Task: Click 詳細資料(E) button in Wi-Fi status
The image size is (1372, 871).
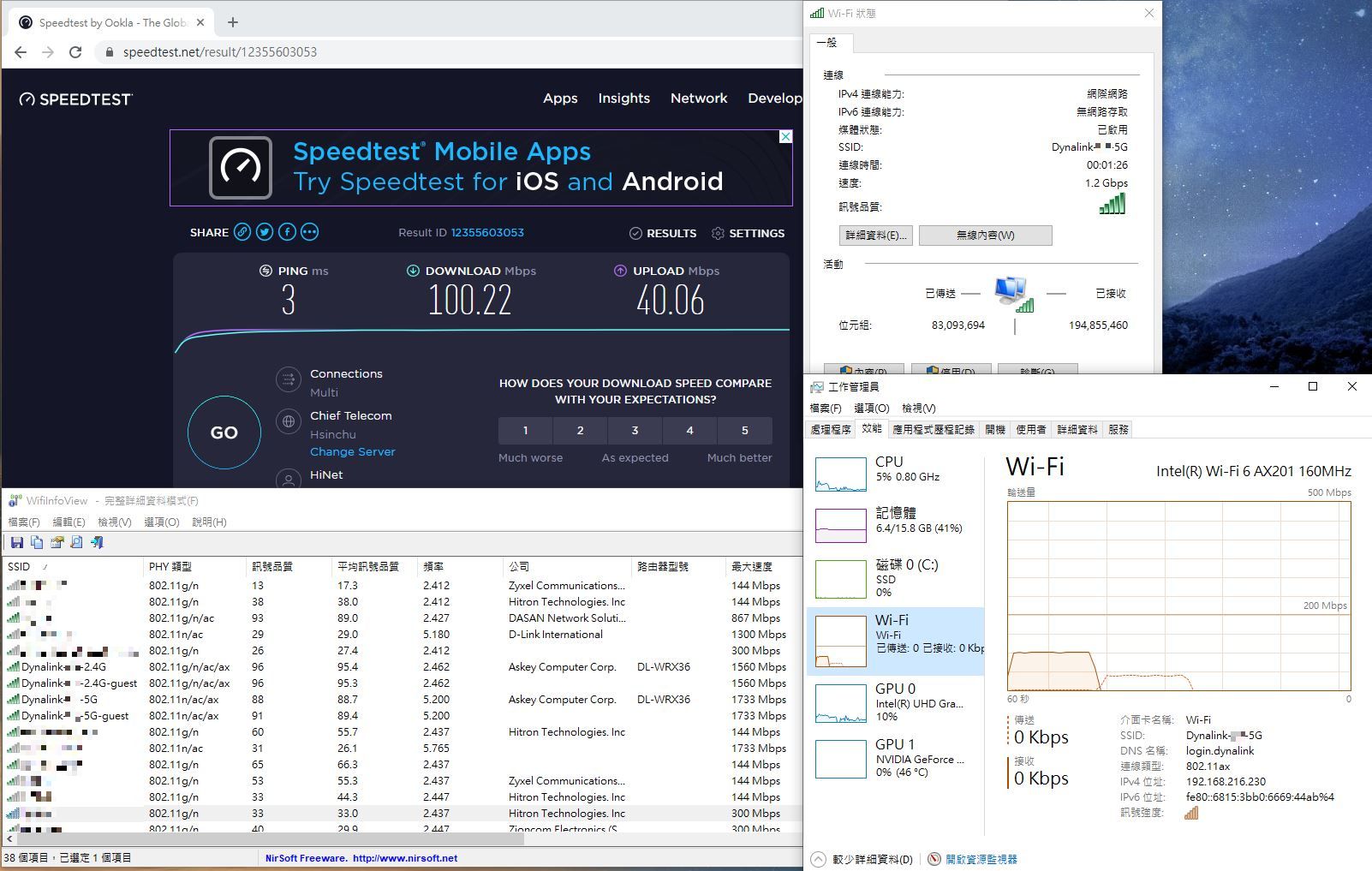Action: 875,236
